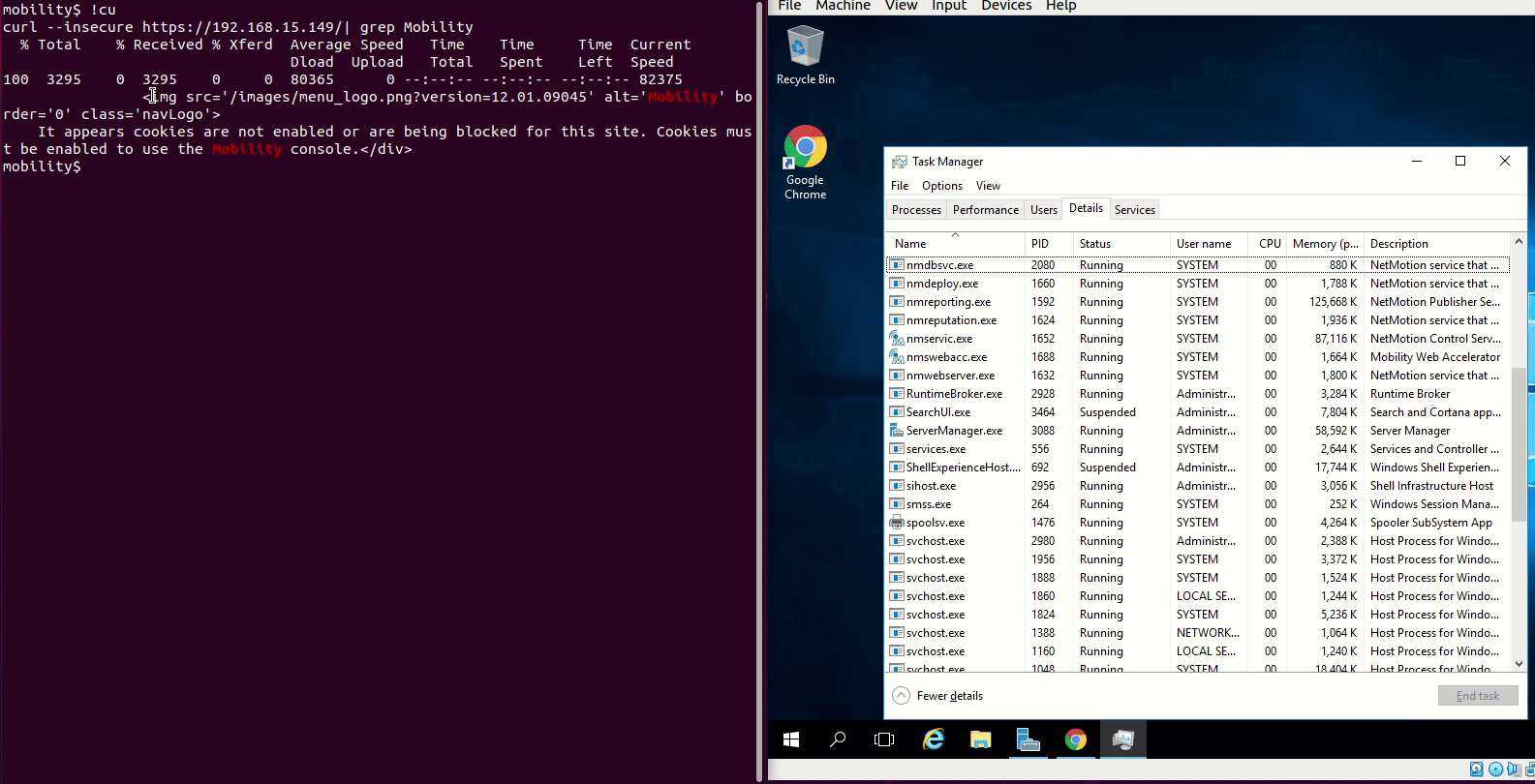The width and height of the screenshot is (1535, 784).
Task: Click the taskbar search magnifier icon
Action: pos(838,739)
